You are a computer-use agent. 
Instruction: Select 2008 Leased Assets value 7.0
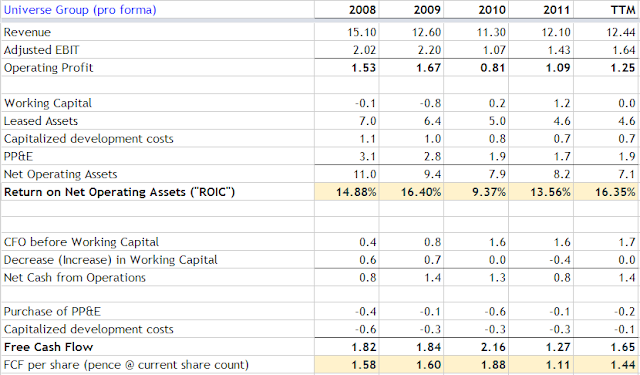[x=367, y=121]
